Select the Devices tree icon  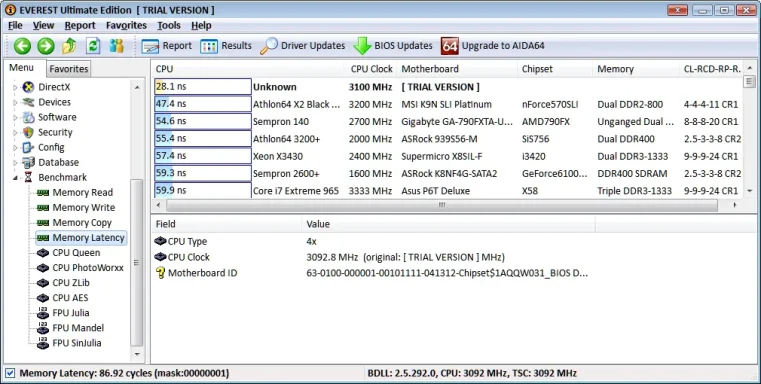[x=29, y=102]
